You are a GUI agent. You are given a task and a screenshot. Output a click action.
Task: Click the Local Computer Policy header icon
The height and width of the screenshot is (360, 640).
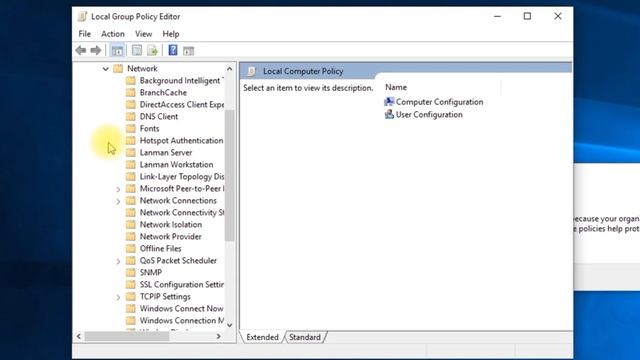click(x=252, y=71)
